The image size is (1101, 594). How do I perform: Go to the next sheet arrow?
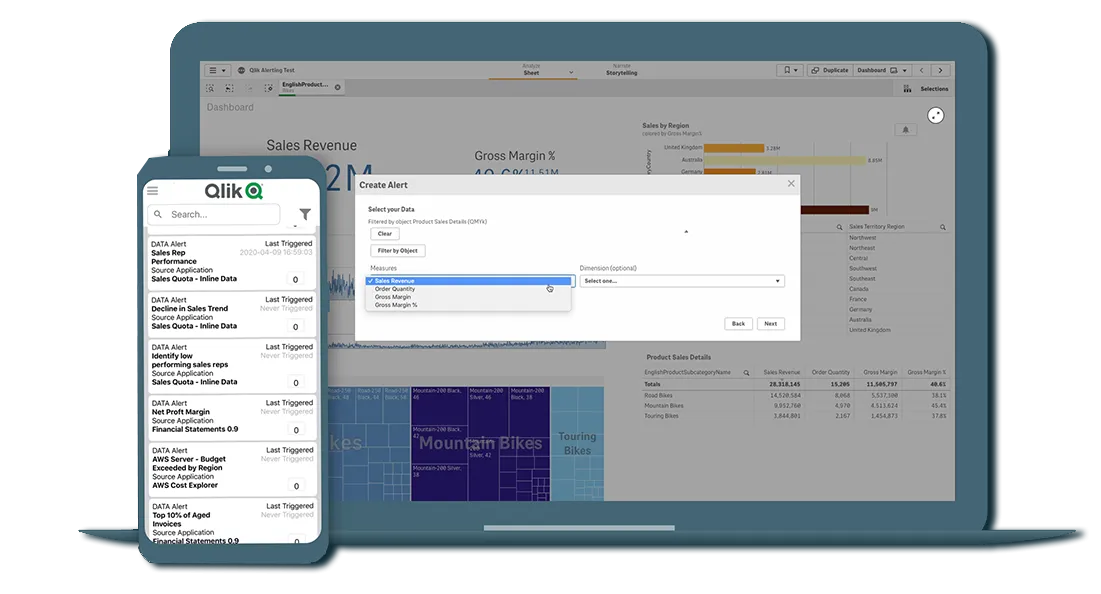(x=940, y=70)
